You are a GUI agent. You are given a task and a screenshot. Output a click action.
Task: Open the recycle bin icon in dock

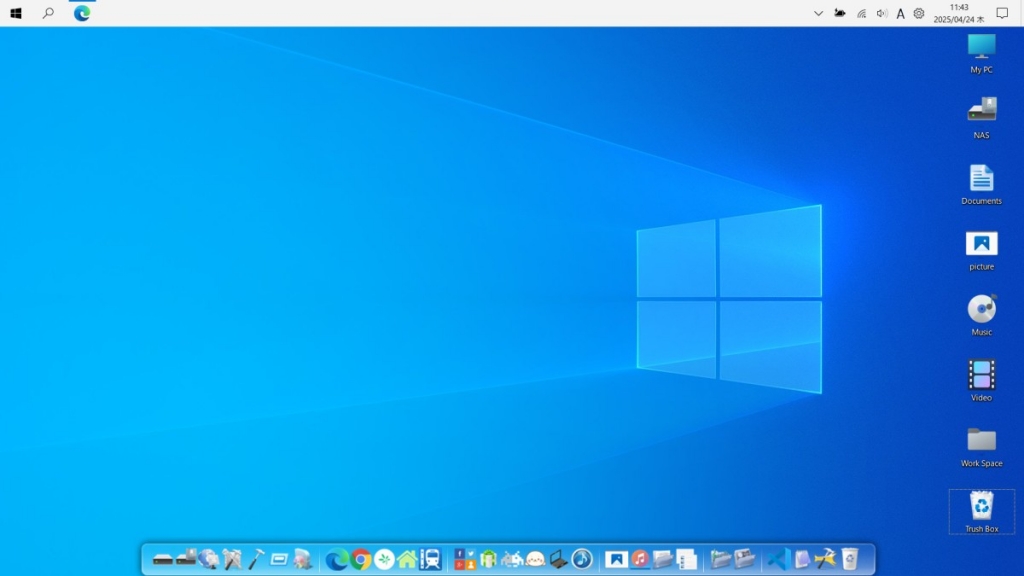[x=849, y=558]
